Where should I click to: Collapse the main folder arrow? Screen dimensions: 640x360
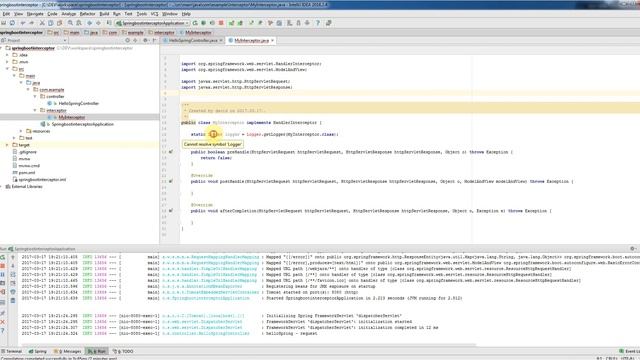tap(14, 76)
